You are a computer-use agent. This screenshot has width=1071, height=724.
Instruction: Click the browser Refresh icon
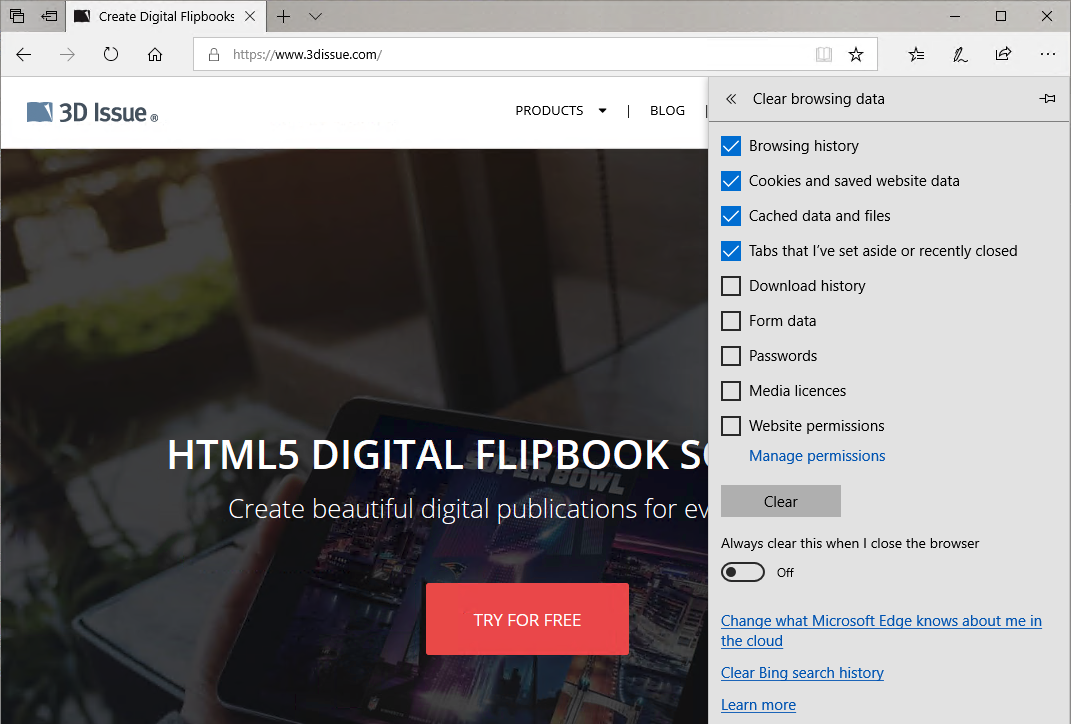(x=111, y=55)
